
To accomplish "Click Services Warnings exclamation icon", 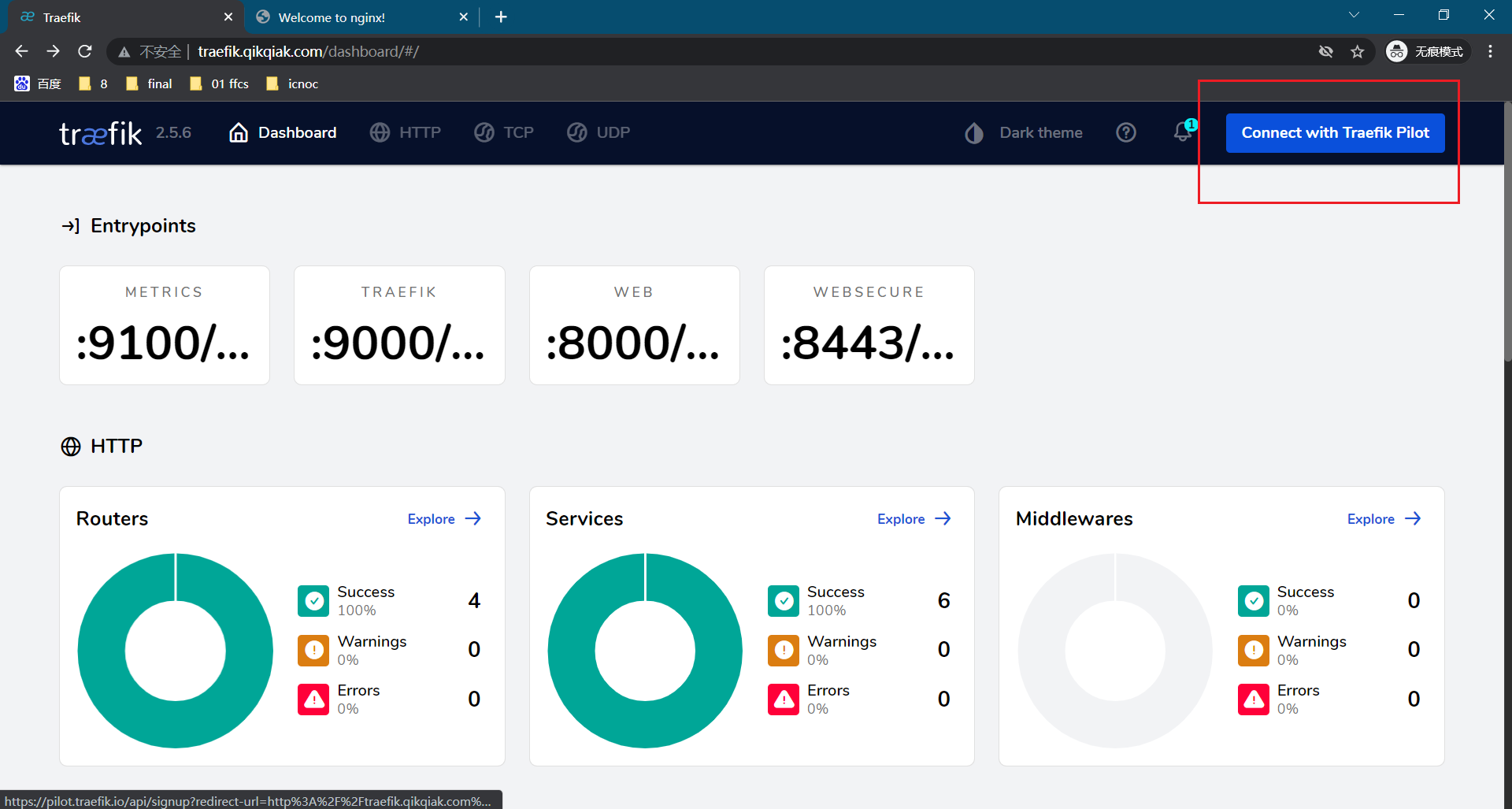I will pyautogui.click(x=784, y=650).
